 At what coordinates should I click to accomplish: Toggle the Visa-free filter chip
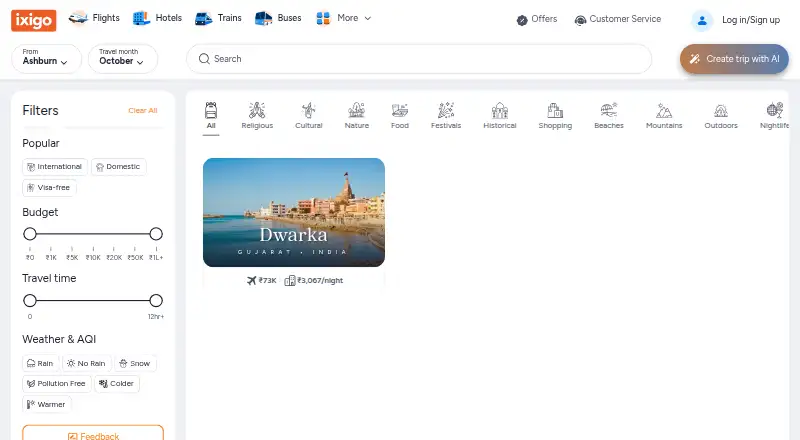coord(49,188)
